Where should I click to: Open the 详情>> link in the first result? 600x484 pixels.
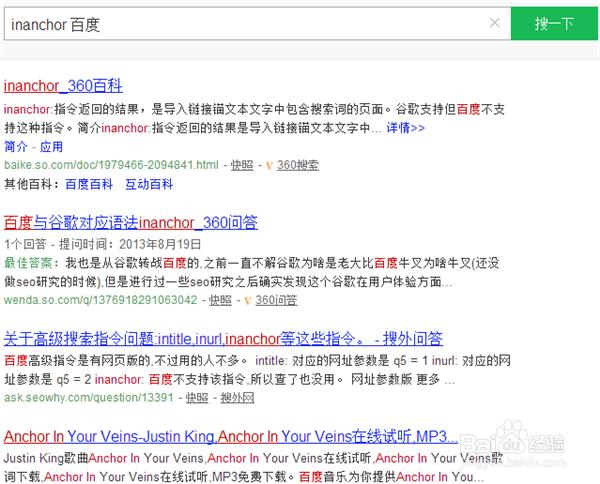click(406, 128)
